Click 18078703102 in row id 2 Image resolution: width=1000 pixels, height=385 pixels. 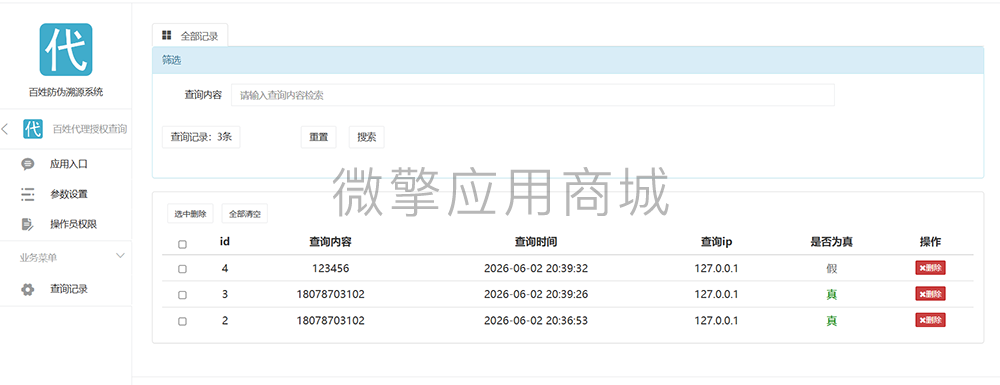coord(330,321)
